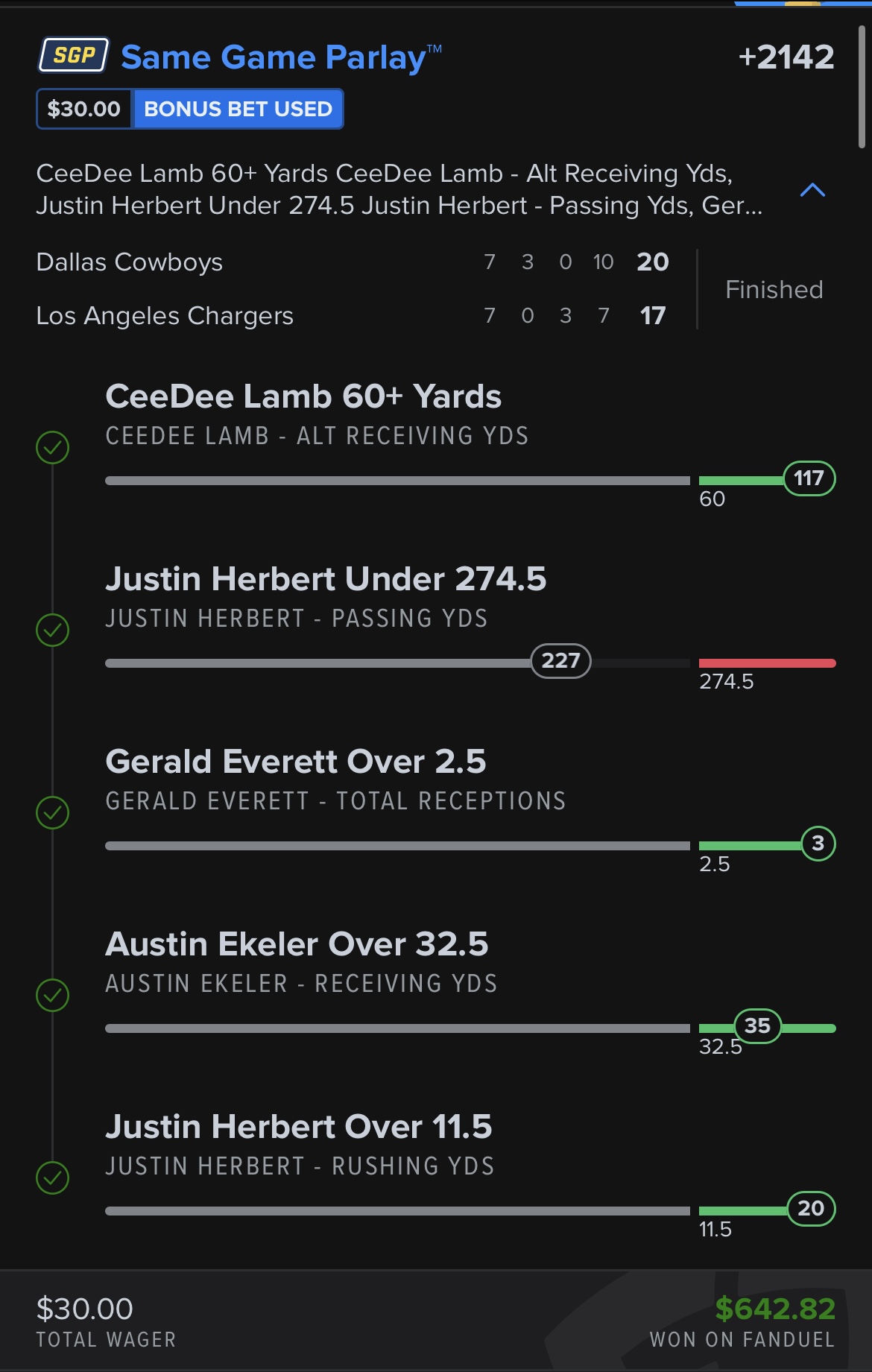Tap the 227 passing yards marker
Viewport: 872px width, 1372px height.
(x=561, y=661)
